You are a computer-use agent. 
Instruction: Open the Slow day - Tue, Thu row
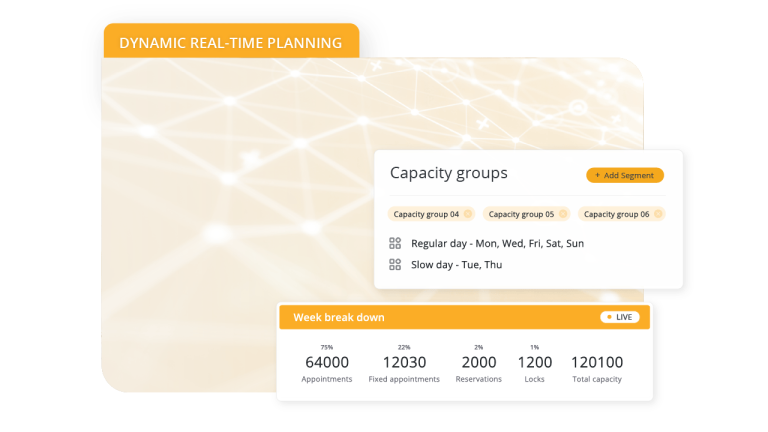456,265
